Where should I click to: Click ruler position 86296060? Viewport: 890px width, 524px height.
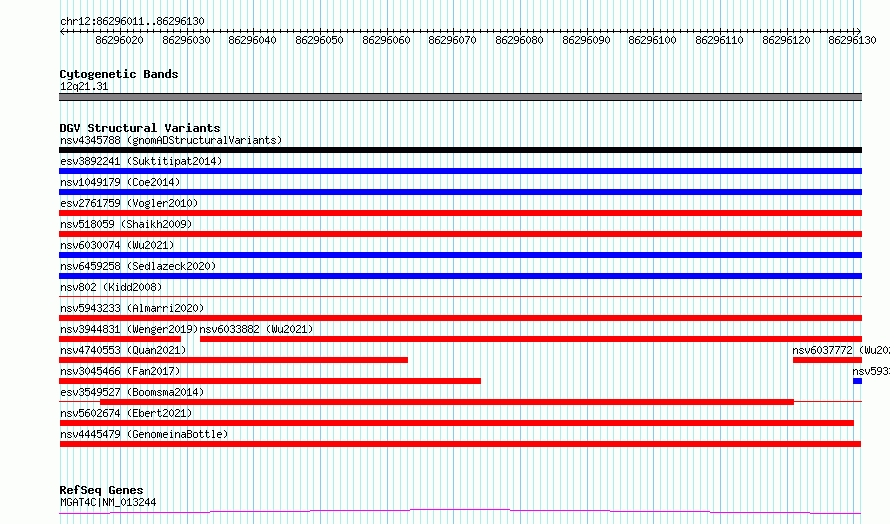point(386,40)
